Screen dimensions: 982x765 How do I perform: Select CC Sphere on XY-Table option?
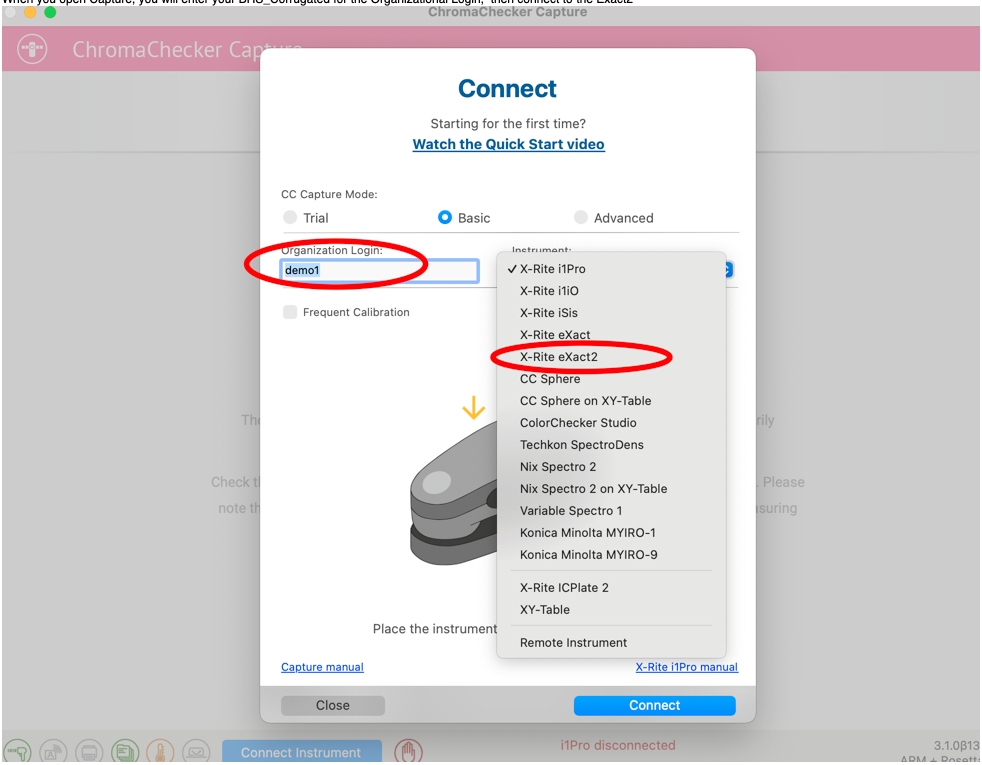[611, 401]
